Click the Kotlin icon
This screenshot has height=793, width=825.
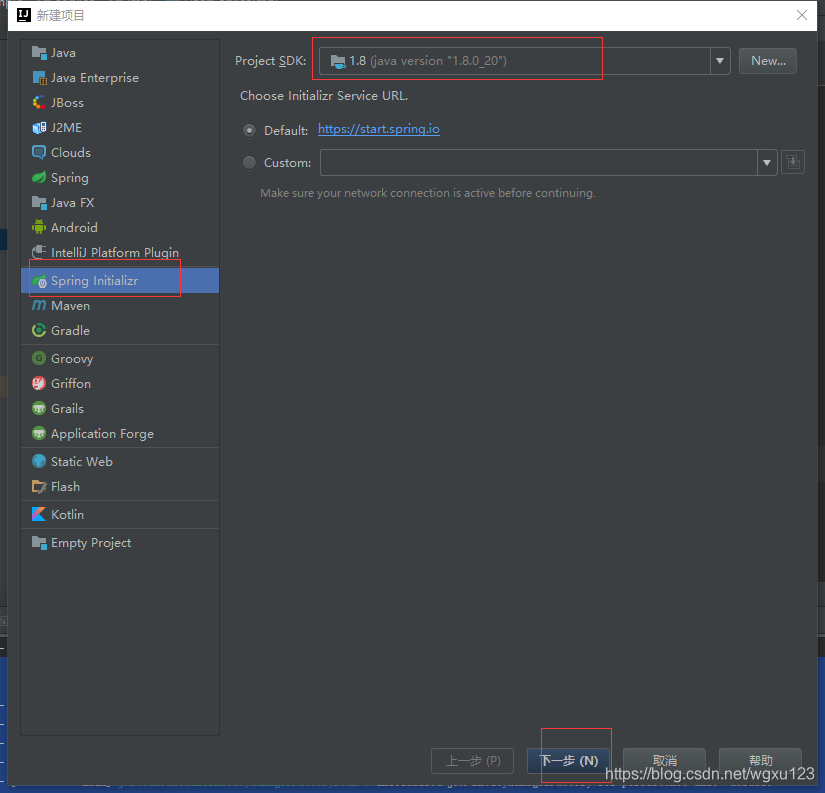click(39, 515)
